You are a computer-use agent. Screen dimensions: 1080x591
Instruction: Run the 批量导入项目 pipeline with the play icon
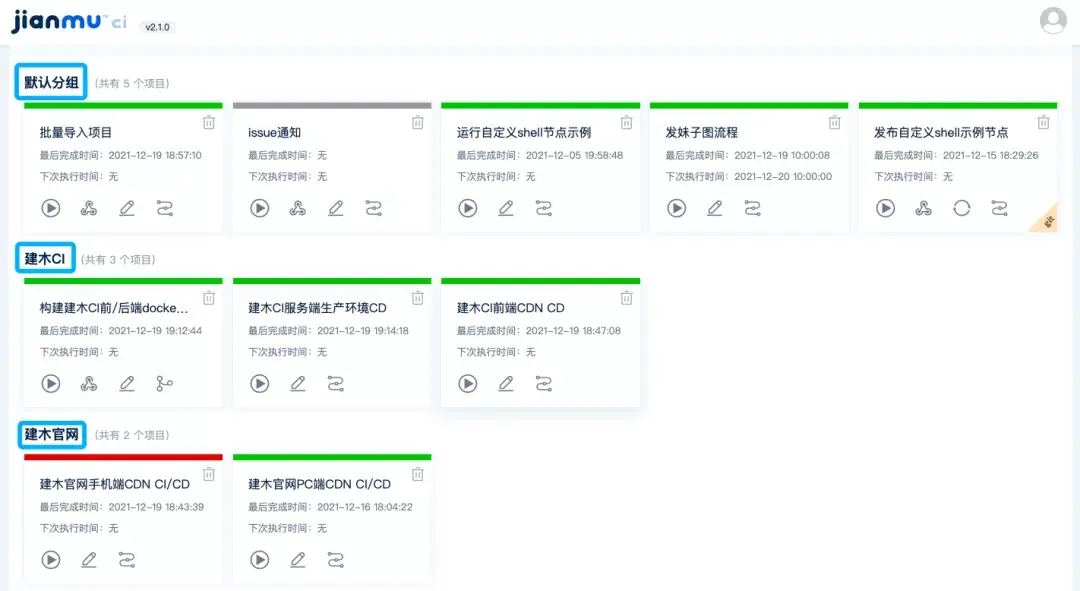[x=51, y=208]
